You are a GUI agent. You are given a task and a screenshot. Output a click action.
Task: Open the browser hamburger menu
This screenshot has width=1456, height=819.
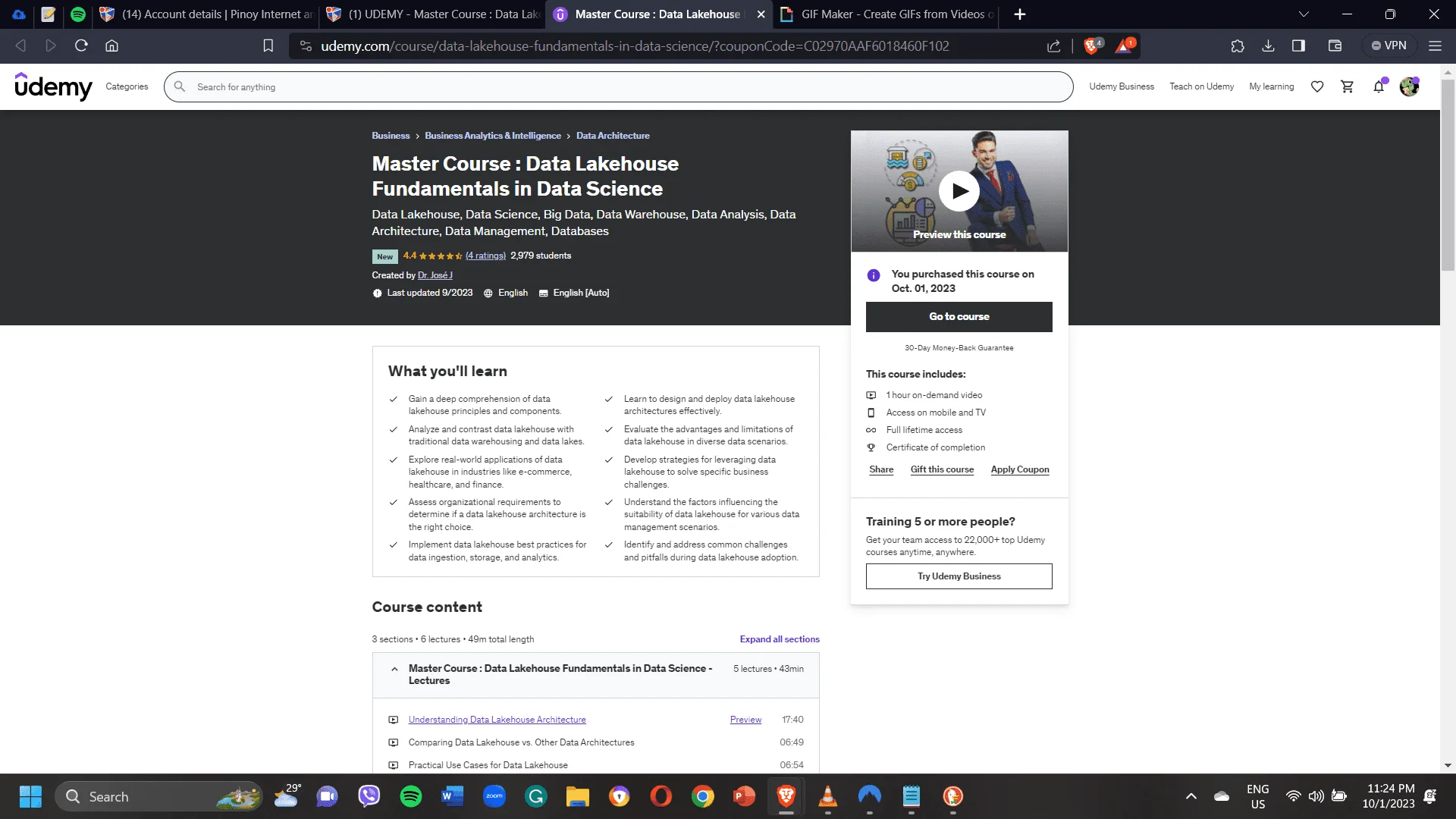pos(1435,45)
